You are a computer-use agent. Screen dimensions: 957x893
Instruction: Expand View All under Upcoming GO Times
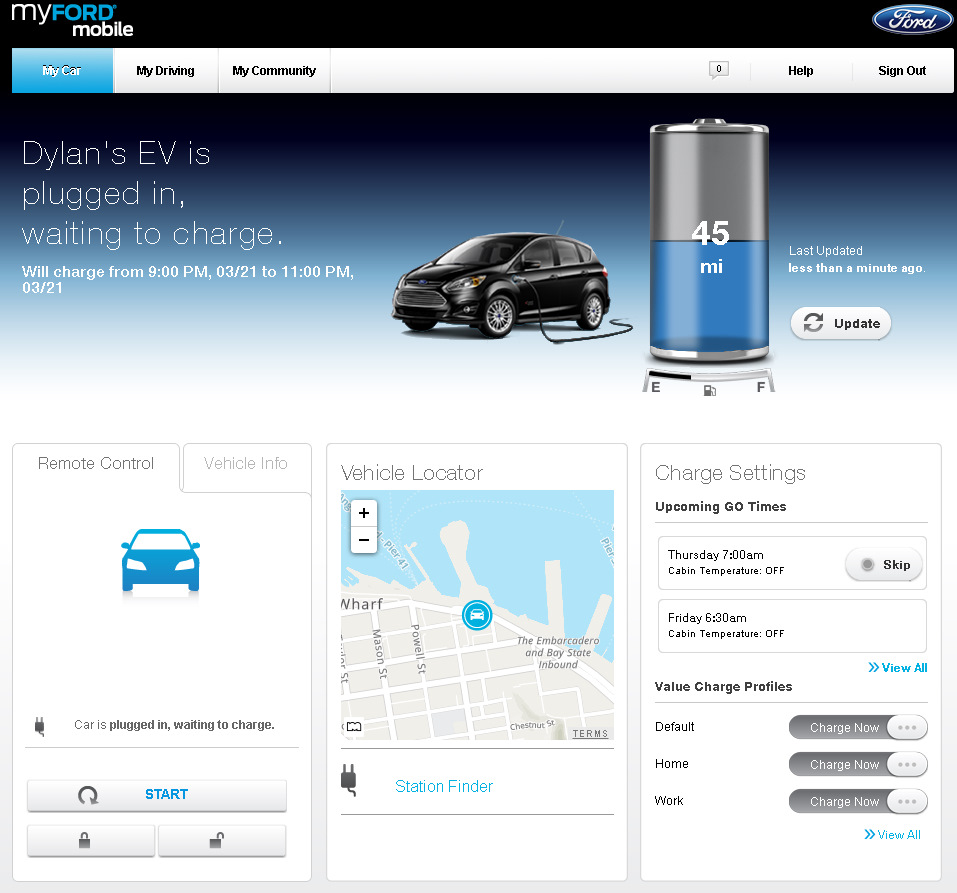click(x=897, y=667)
